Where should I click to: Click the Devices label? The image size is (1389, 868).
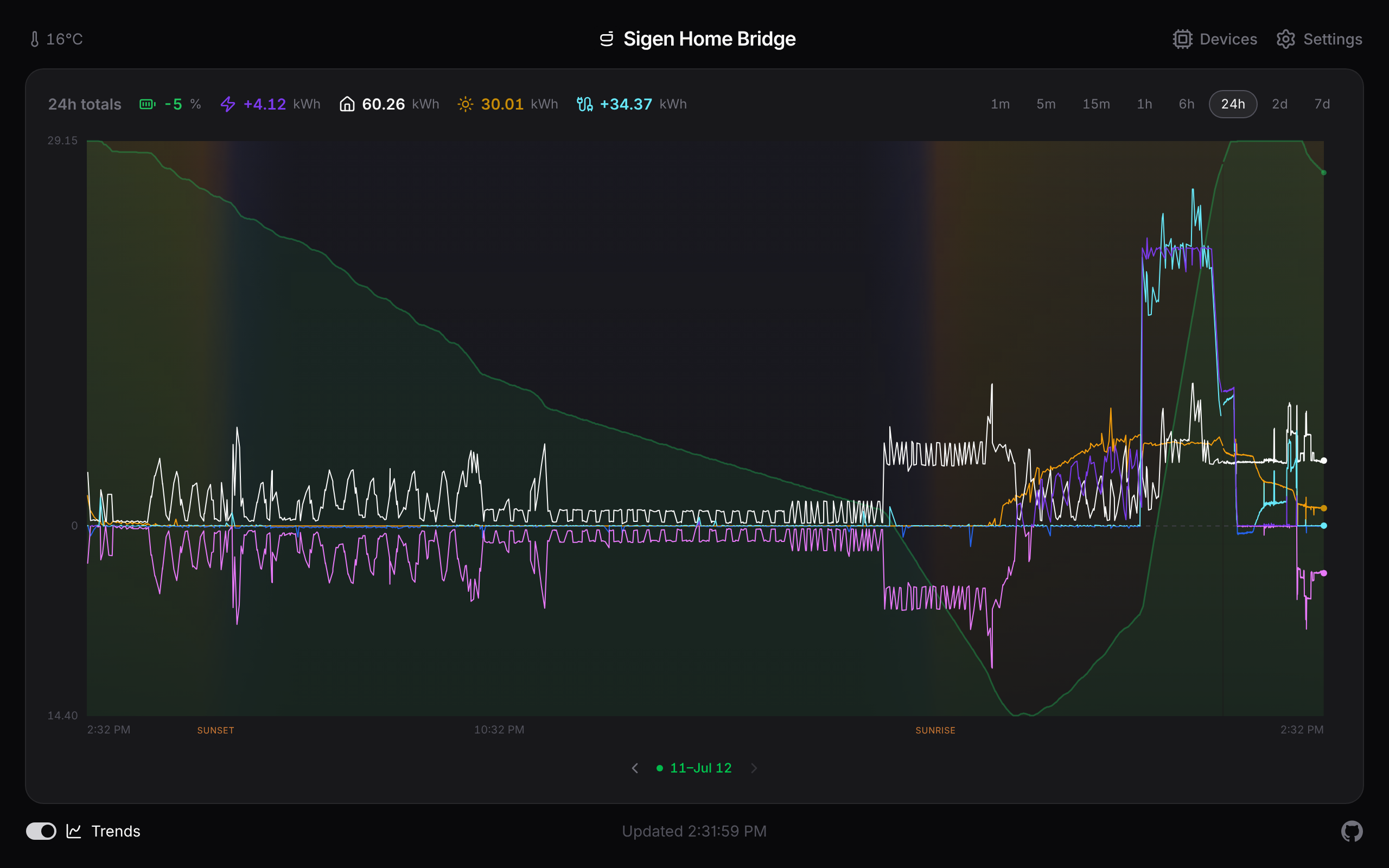point(1228,39)
